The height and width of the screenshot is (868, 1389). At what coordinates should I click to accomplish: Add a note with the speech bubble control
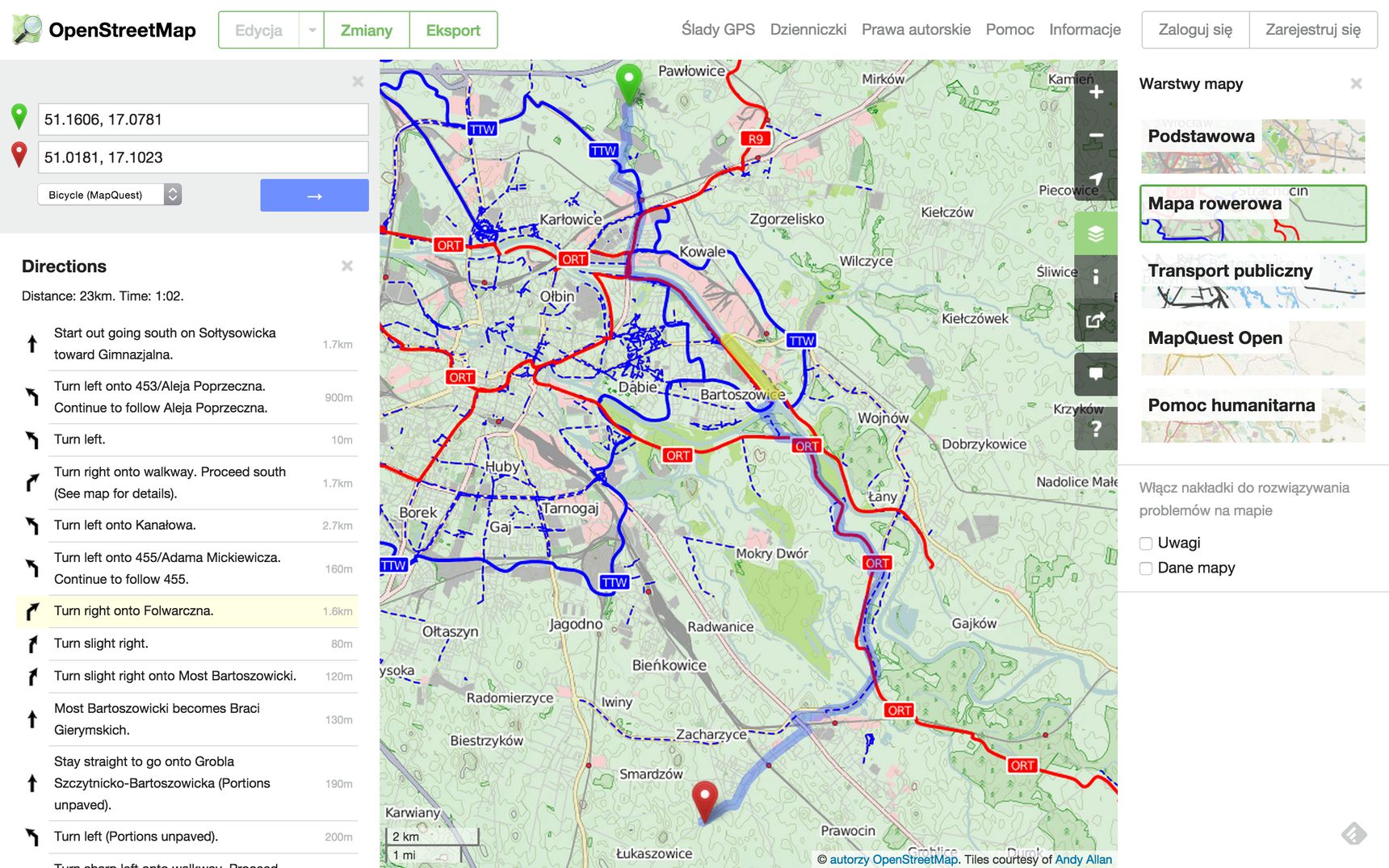(1096, 374)
